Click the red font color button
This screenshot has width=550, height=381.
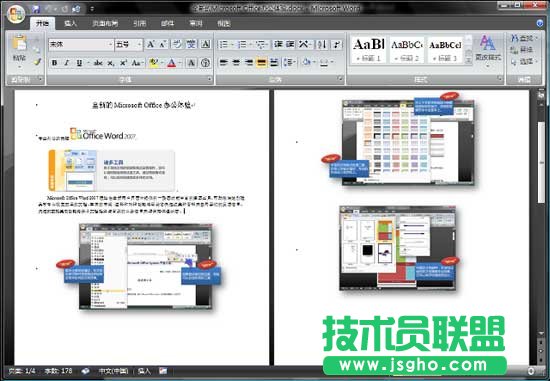click(x=172, y=63)
